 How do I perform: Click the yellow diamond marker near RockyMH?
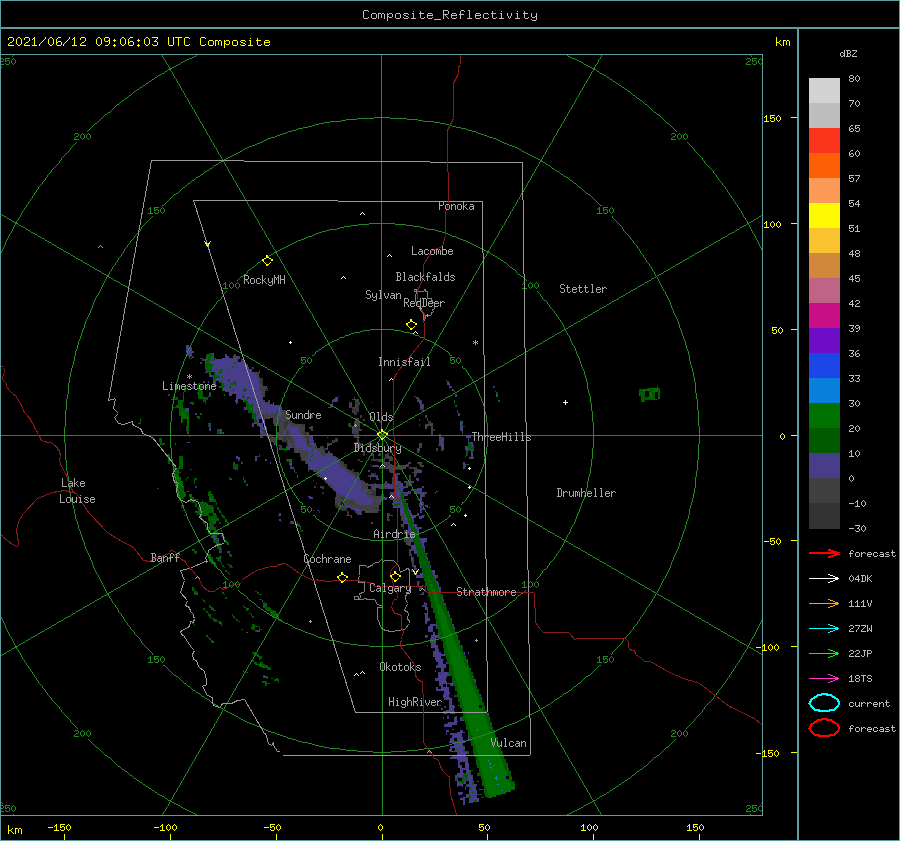(267, 261)
